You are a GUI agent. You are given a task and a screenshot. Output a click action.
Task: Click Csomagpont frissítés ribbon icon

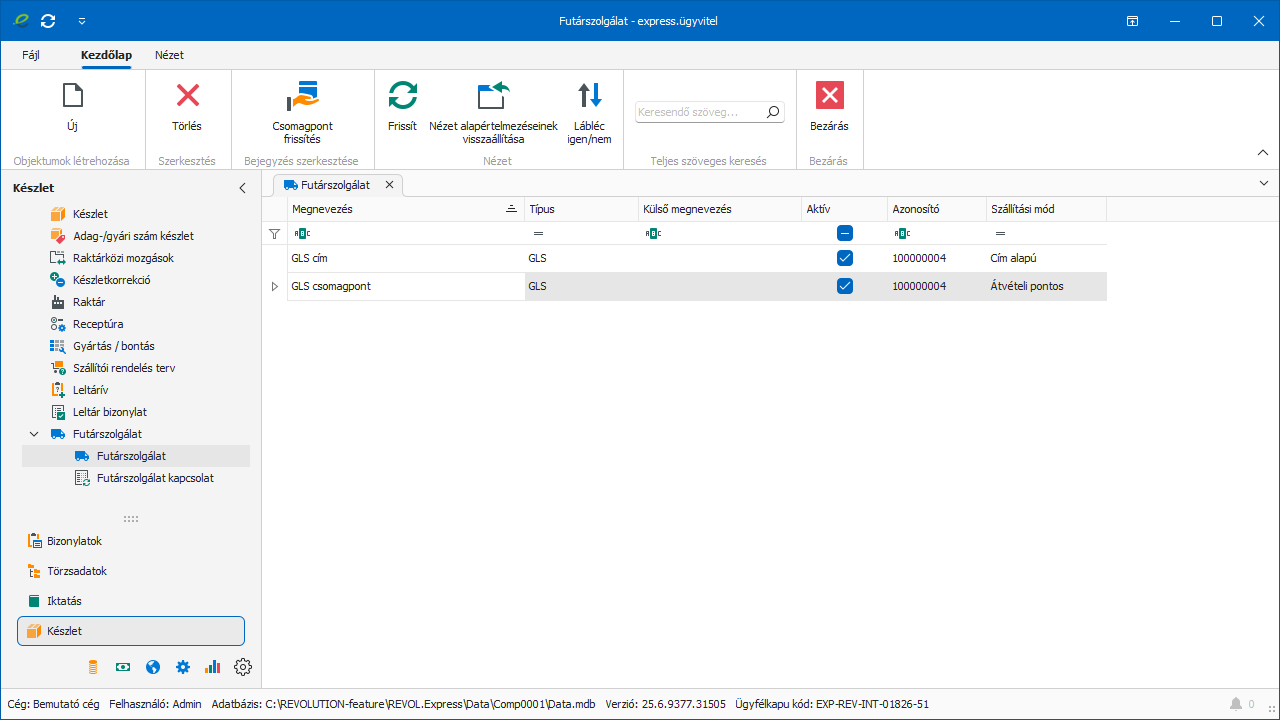pyautogui.click(x=302, y=96)
